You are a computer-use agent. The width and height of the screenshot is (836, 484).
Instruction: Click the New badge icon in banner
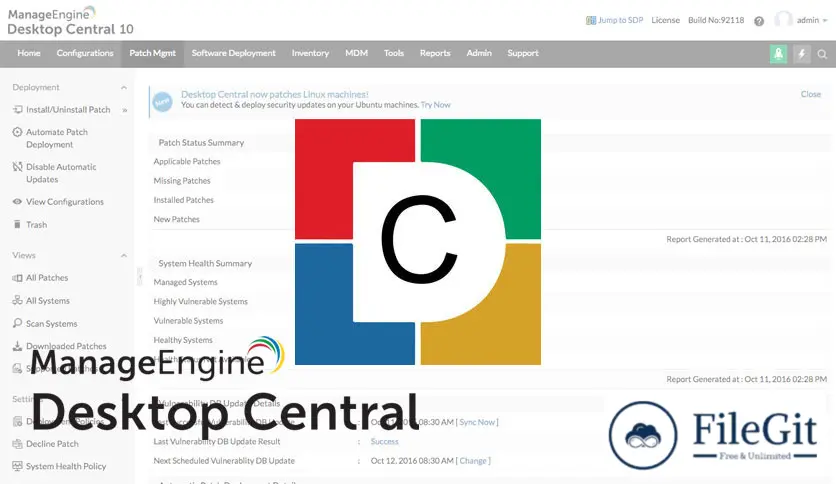click(x=162, y=101)
